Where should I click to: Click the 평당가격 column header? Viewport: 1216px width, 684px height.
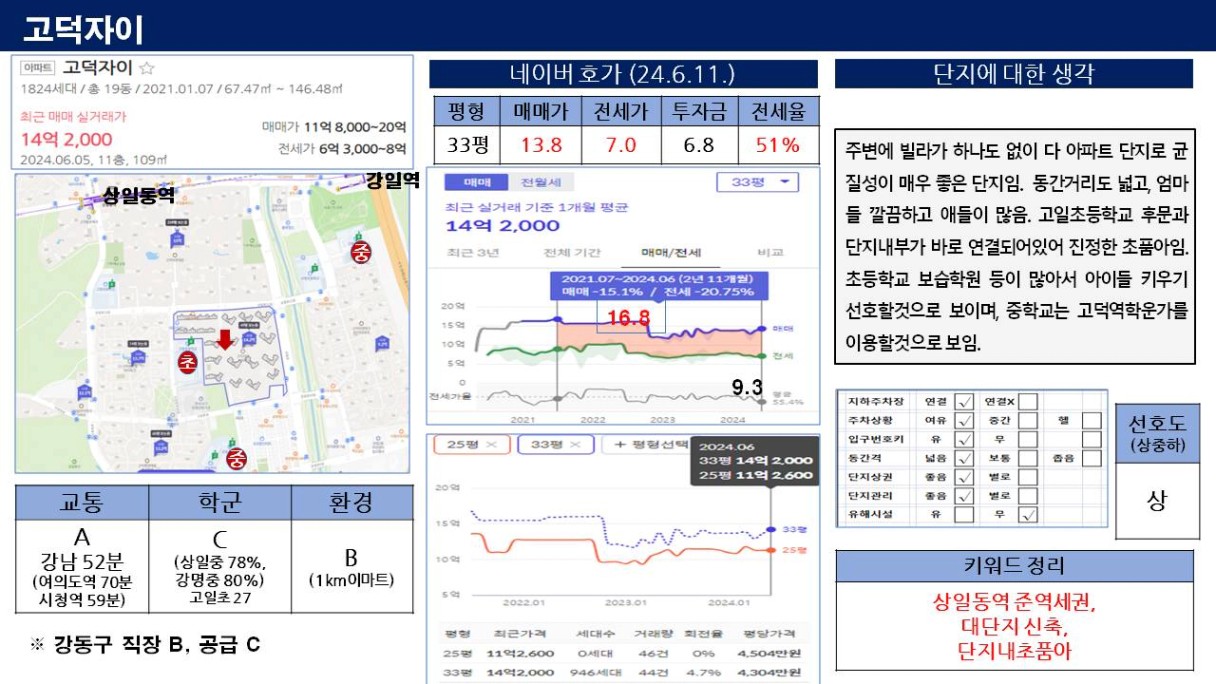pos(769,634)
